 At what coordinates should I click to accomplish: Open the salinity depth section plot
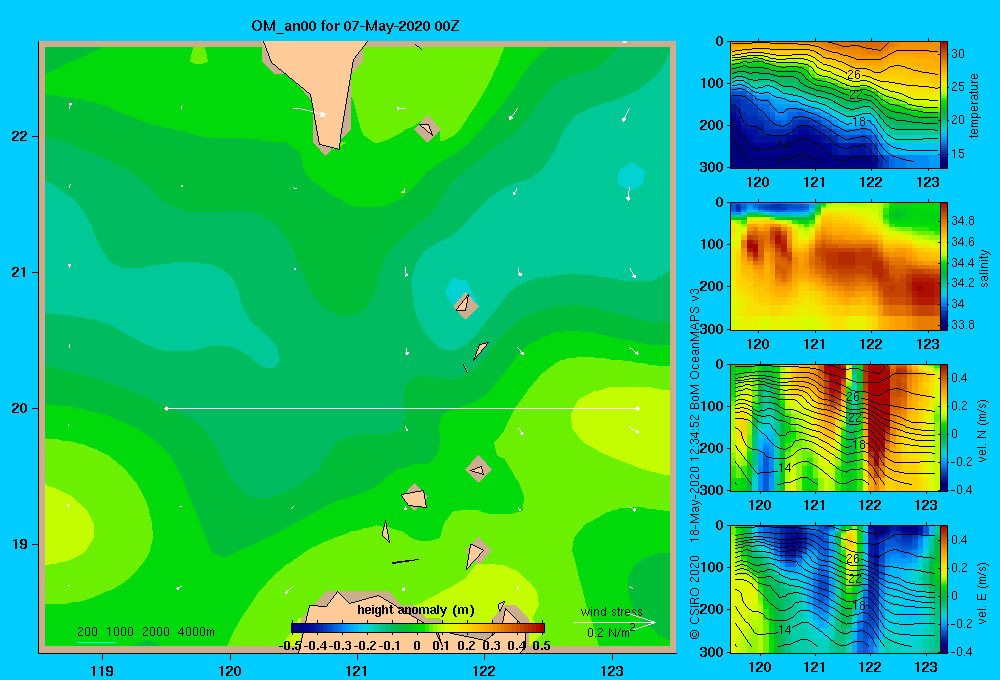(x=835, y=266)
